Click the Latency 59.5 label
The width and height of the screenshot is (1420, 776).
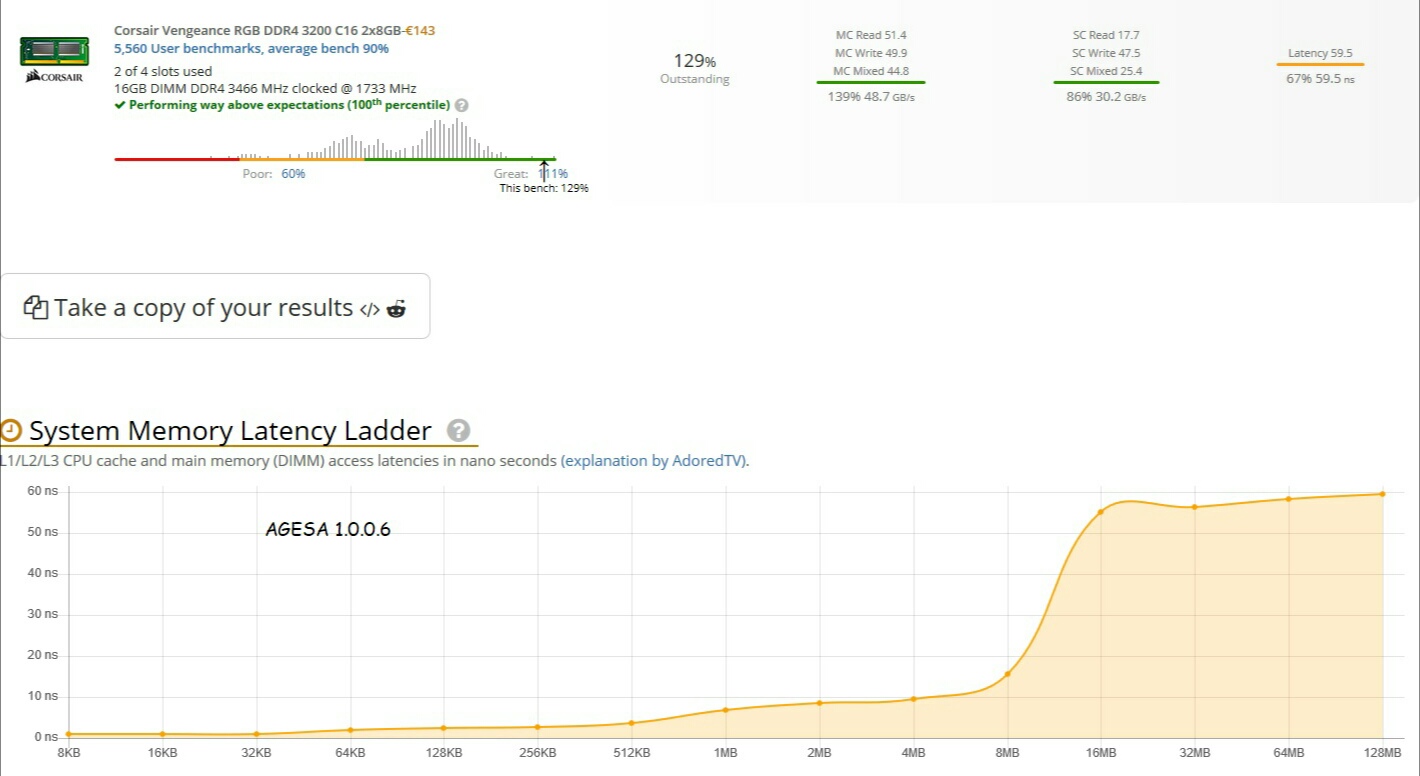coord(1320,54)
